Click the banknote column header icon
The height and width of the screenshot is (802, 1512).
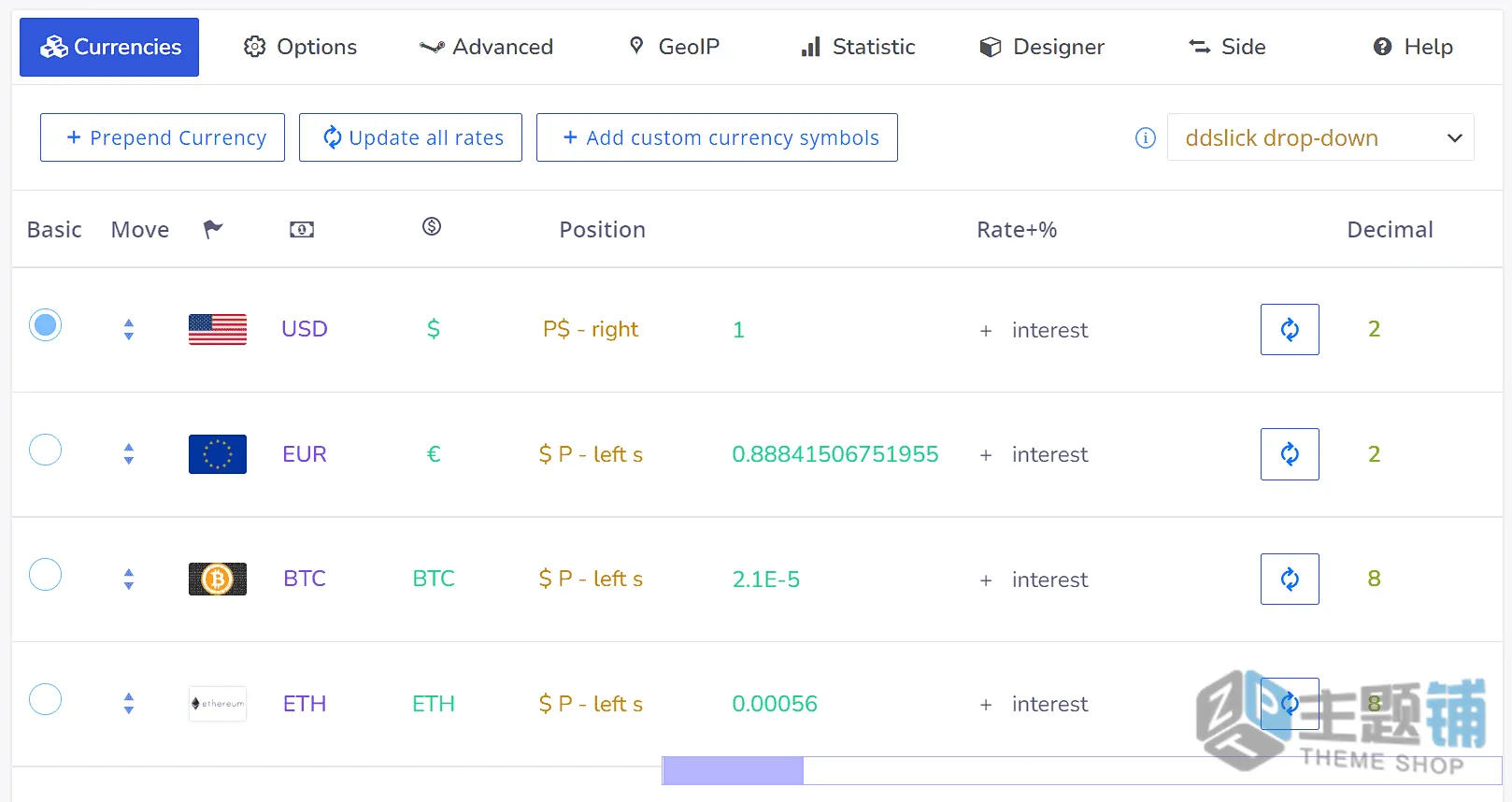[x=302, y=229]
